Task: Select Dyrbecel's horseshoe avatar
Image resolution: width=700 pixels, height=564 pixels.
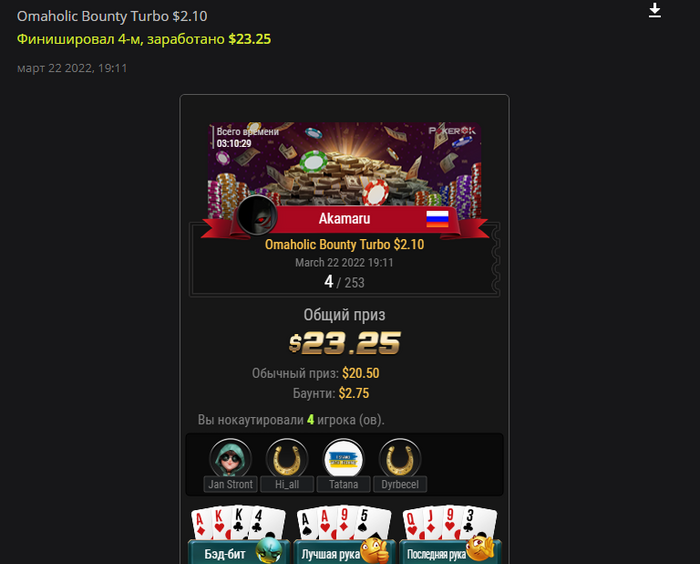Action: pyautogui.click(x=400, y=458)
